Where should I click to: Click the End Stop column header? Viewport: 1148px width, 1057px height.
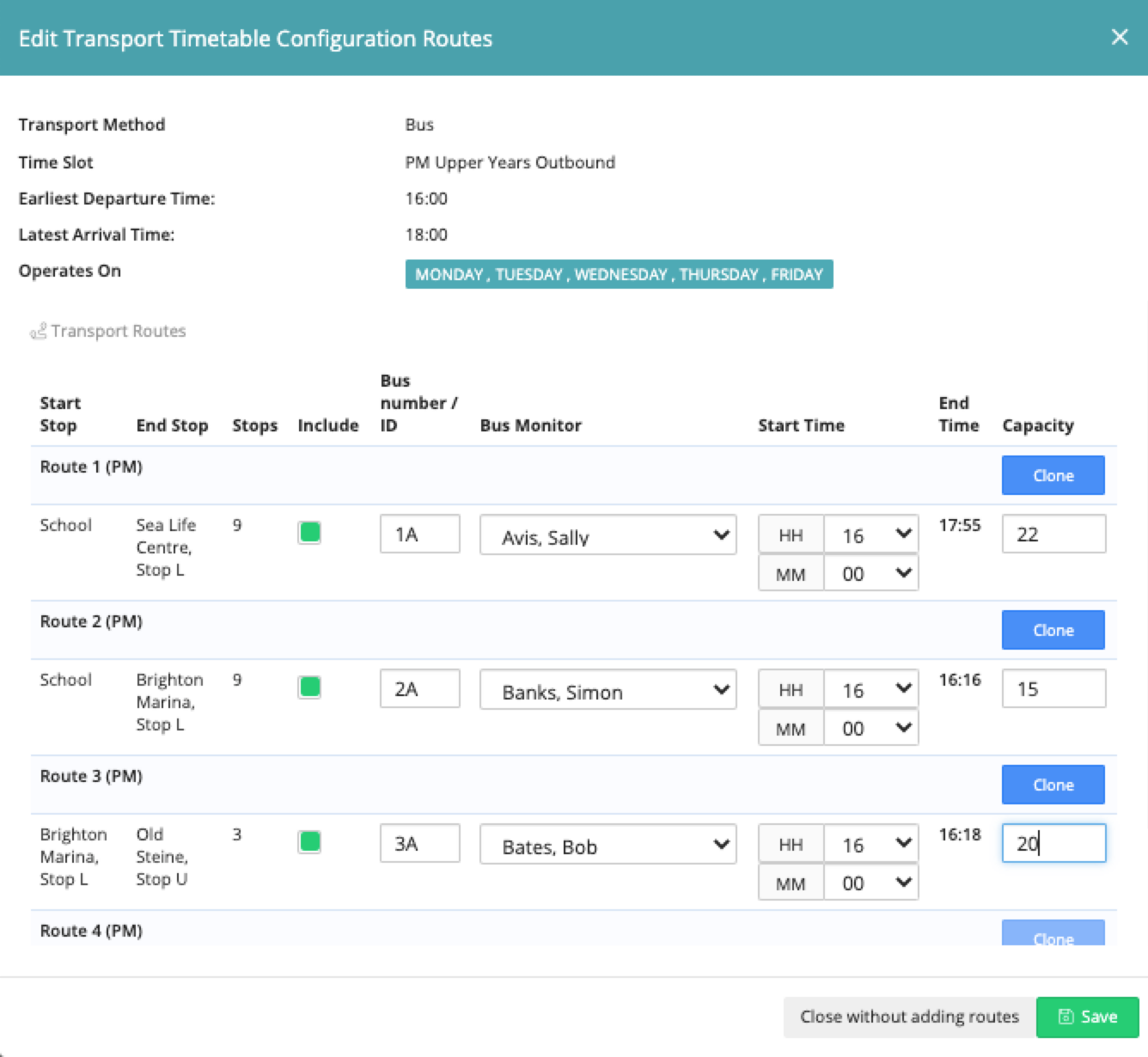tap(172, 425)
